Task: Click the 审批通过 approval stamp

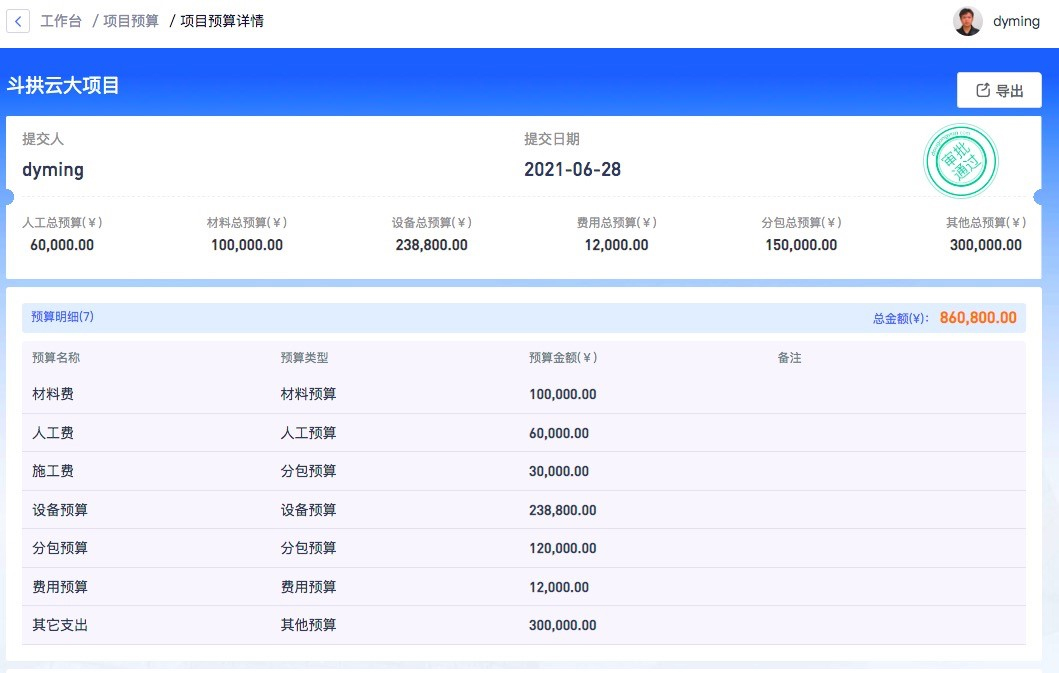Action: [x=961, y=161]
